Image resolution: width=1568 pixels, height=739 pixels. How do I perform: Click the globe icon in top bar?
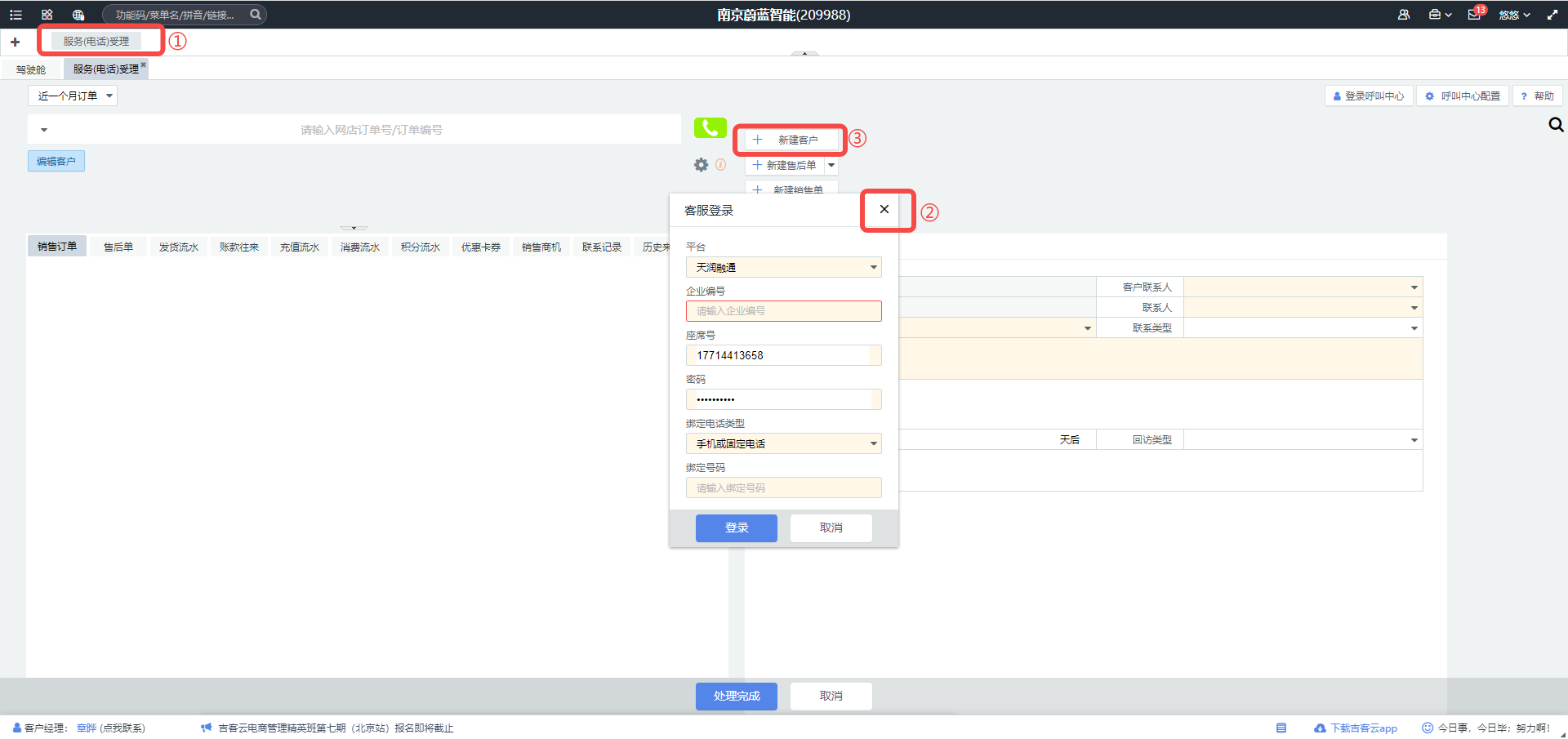[78, 15]
